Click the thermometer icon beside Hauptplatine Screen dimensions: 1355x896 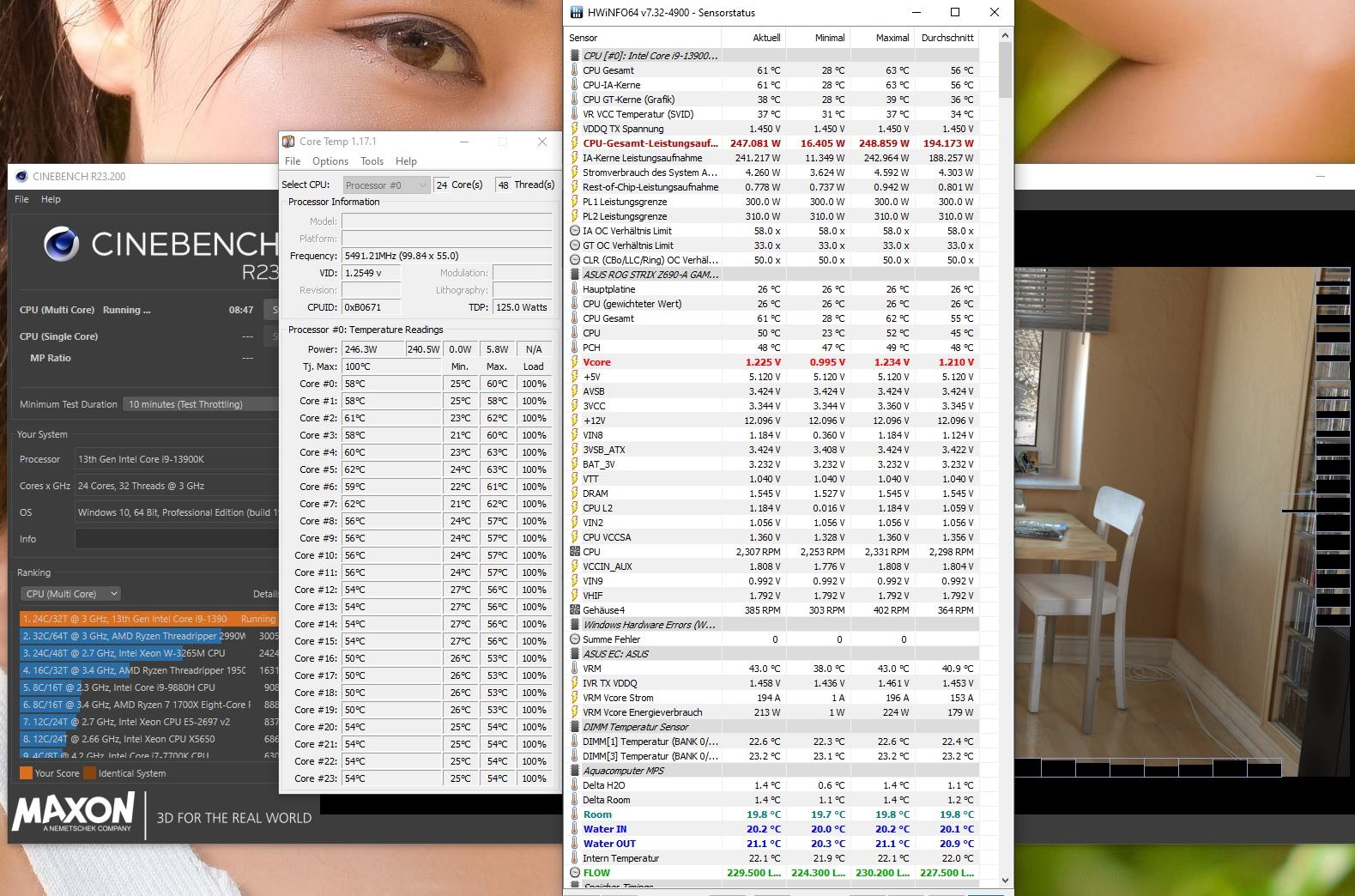pos(575,289)
